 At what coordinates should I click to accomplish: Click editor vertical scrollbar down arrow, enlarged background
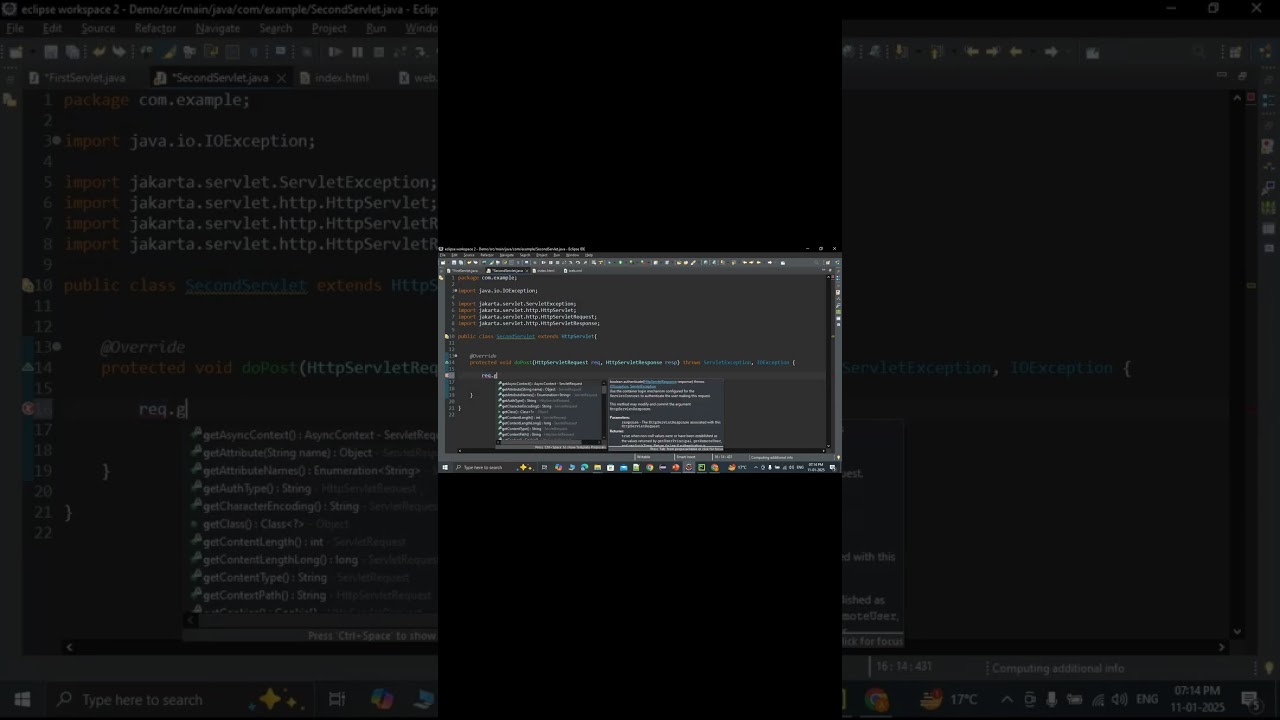tap(1238, 632)
